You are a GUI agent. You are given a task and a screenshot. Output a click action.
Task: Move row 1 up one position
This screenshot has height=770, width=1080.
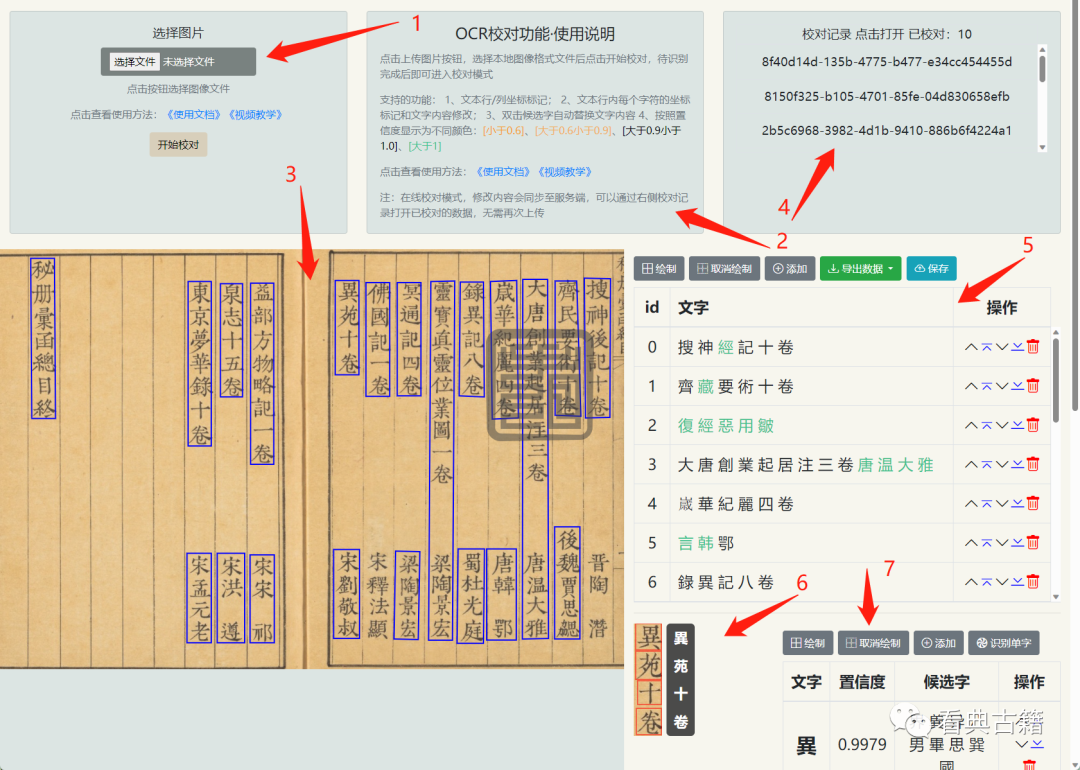[970, 386]
